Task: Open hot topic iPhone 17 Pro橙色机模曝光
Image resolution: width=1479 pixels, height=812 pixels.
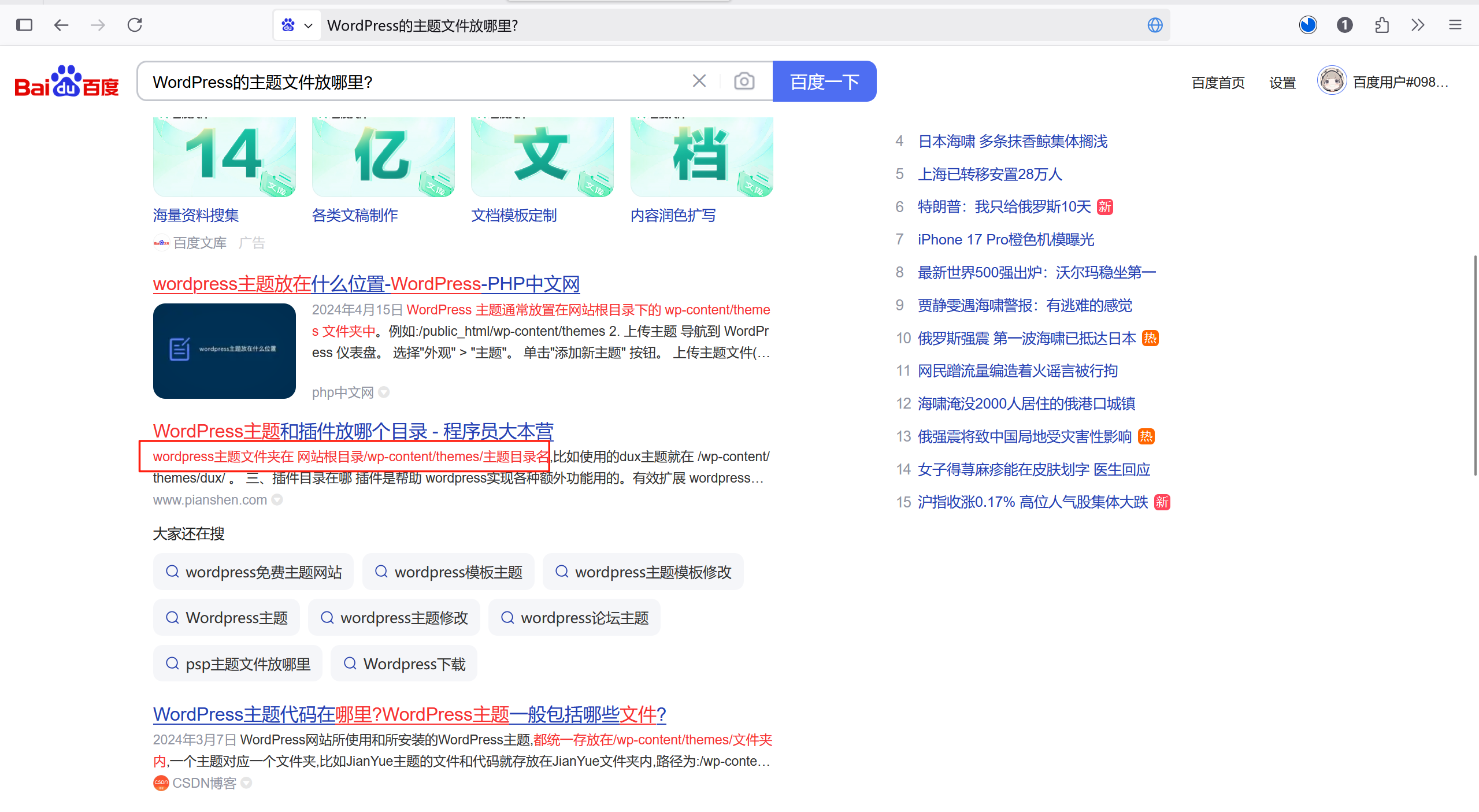Action: (1006, 240)
